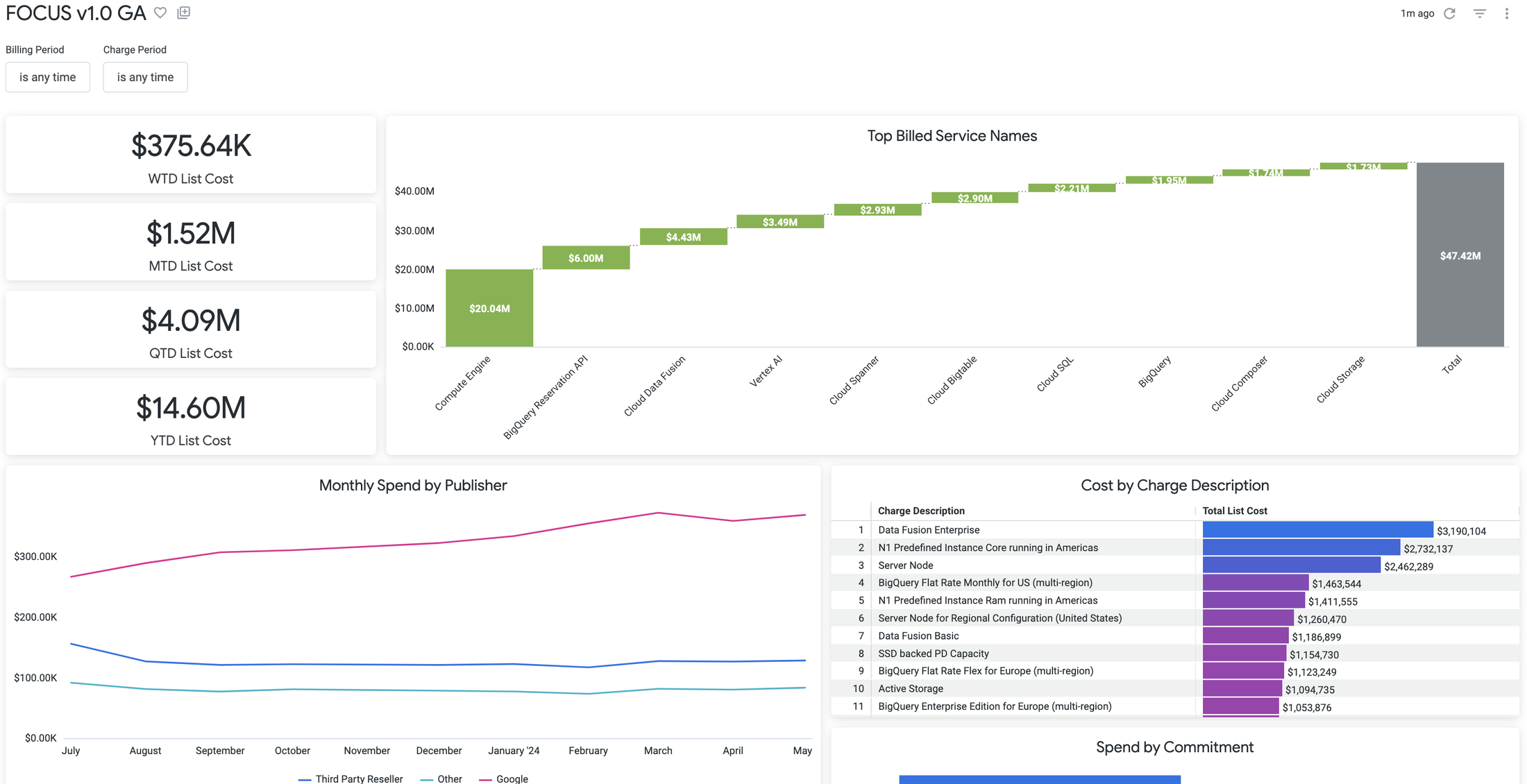Click the $4.09M QTD List Cost value
The height and width of the screenshot is (784, 1527).
(x=191, y=321)
